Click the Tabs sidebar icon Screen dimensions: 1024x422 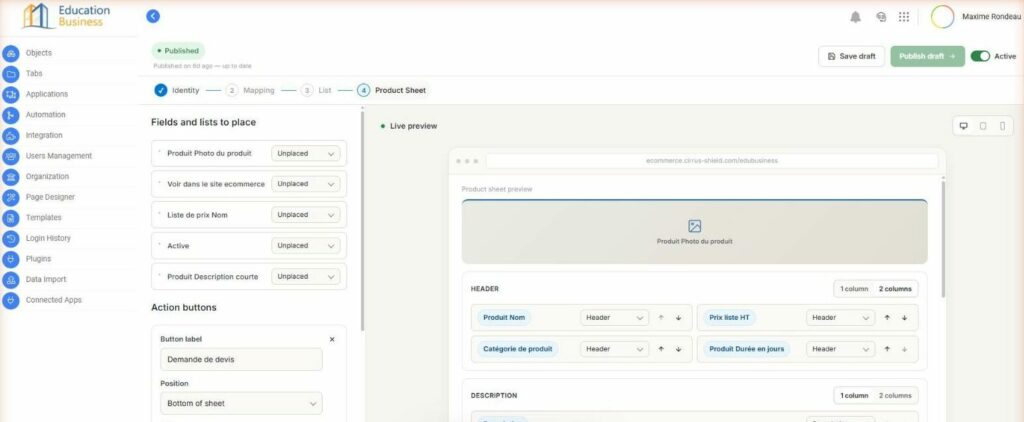10,74
